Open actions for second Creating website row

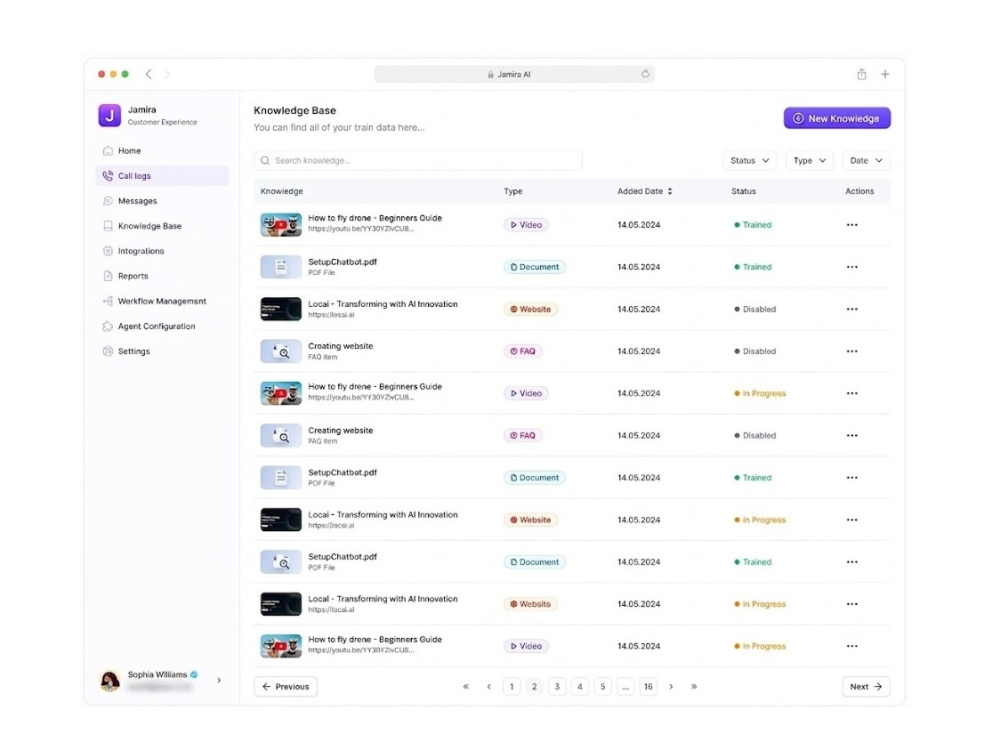coord(852,436)
